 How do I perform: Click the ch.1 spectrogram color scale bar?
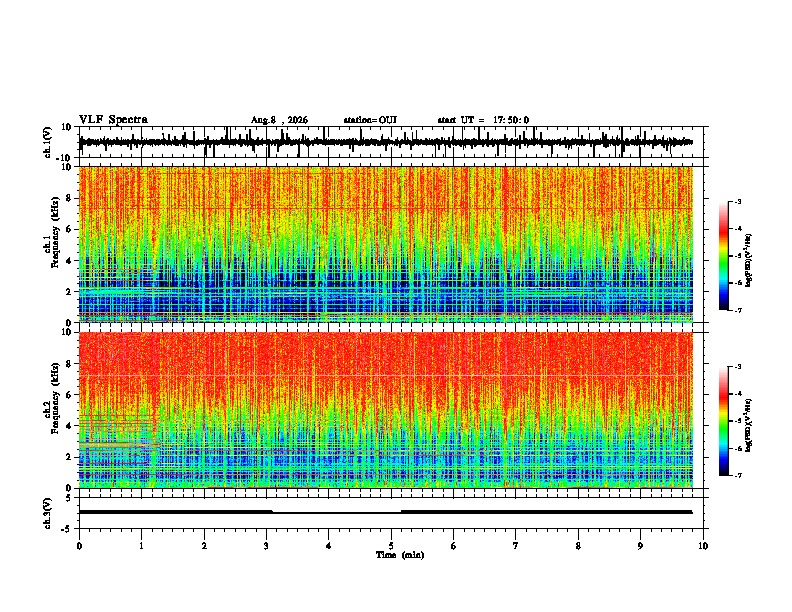[724, 256]
